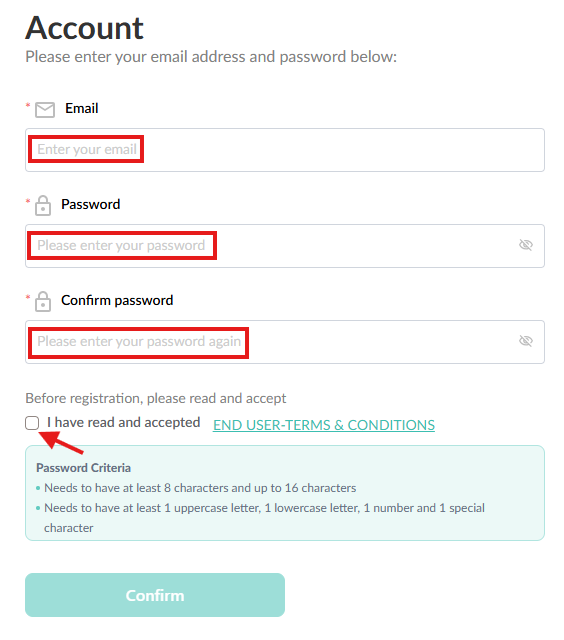The height and width of the screenshot is (640, 564).
Task: Show the password with its eye icon
Action: tap(526, 245)
